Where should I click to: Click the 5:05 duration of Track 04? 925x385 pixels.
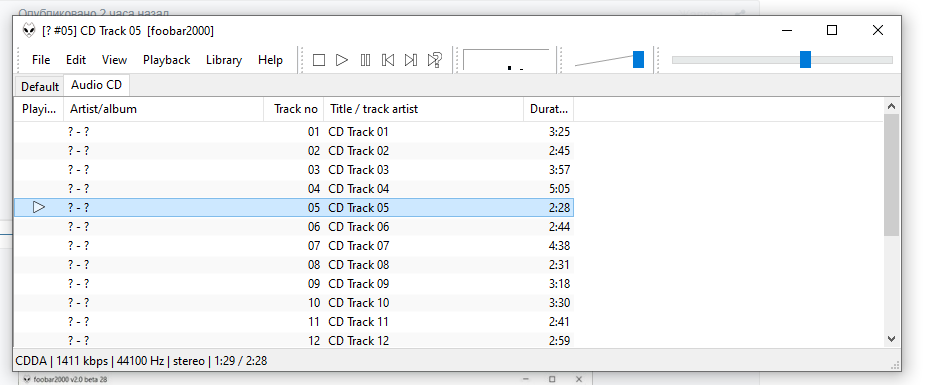[x=559, y=189]
